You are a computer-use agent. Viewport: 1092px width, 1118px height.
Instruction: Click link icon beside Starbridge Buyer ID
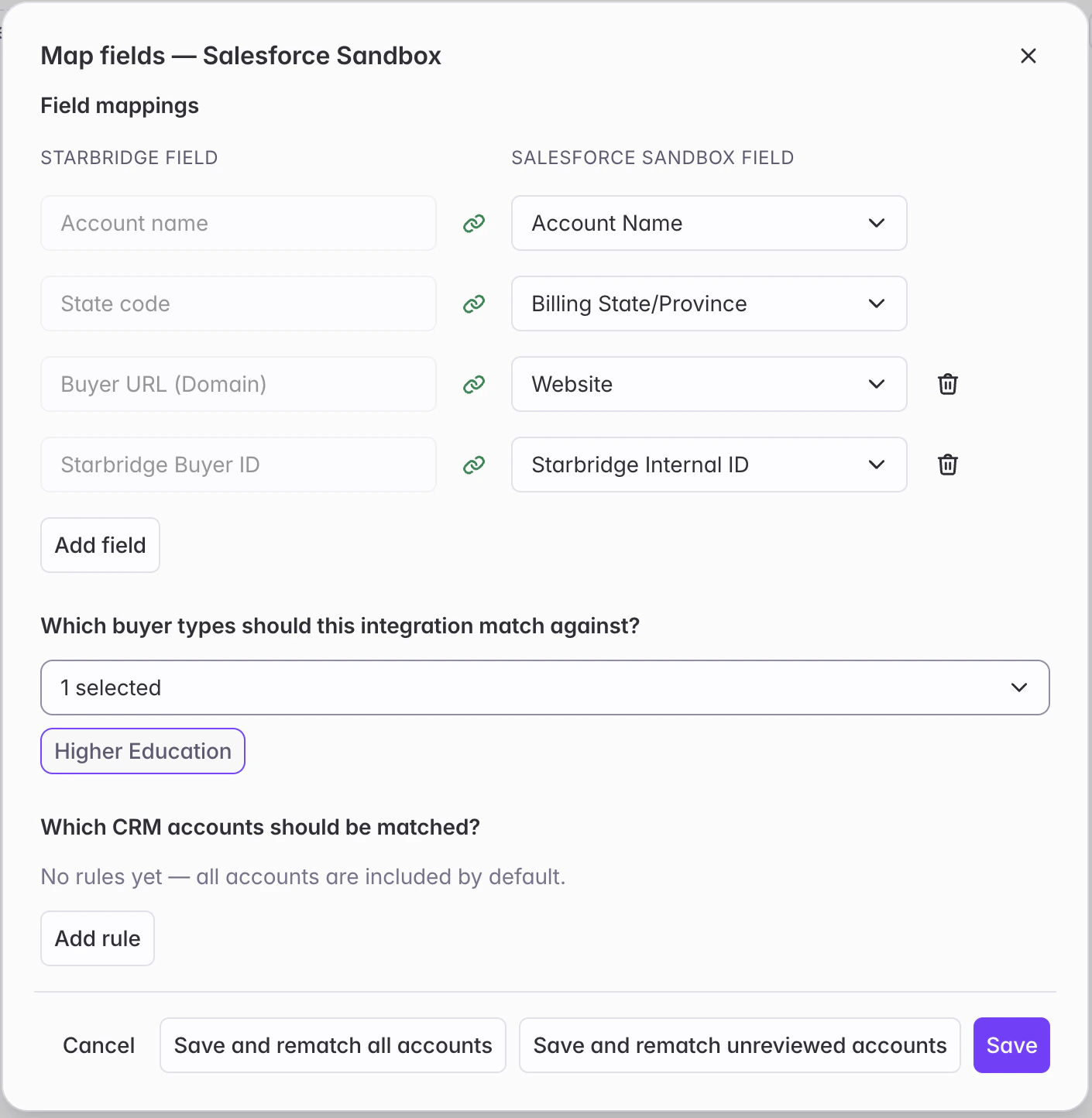[x=474, y=465]
